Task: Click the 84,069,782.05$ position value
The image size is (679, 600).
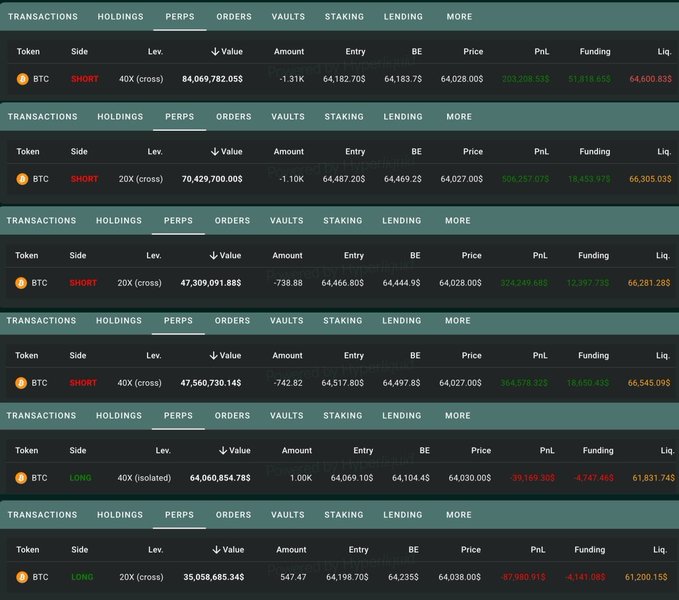Action: click(212, 79)
